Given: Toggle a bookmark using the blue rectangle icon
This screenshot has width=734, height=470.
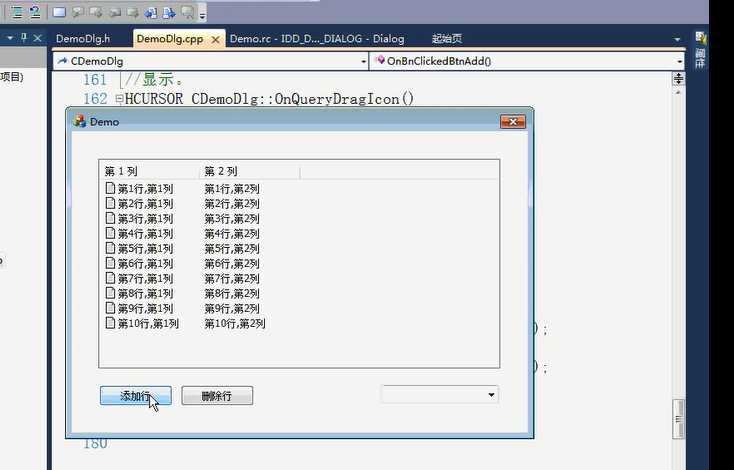Looking at the screenshot, I should pos(59,12).
